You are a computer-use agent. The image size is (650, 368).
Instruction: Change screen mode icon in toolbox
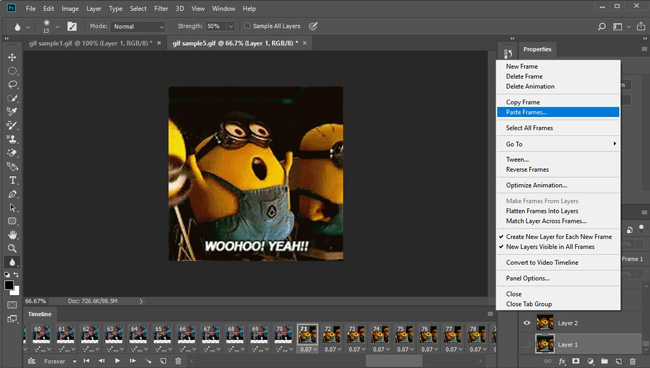(x=12, y=319)
